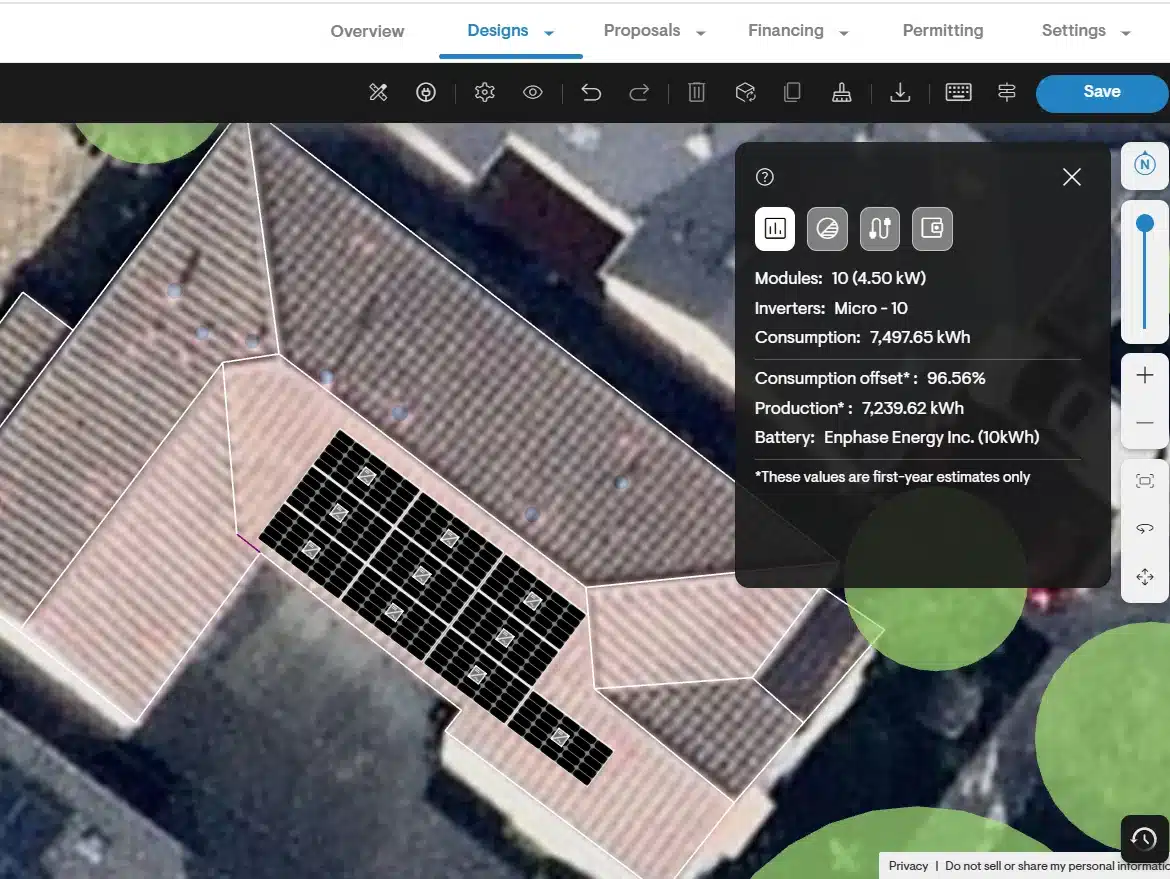Image resolution: width=1170 pixels, height=879 pixels.
Task: Click Consumption offset 96.56% value
Action: point(956,378)
